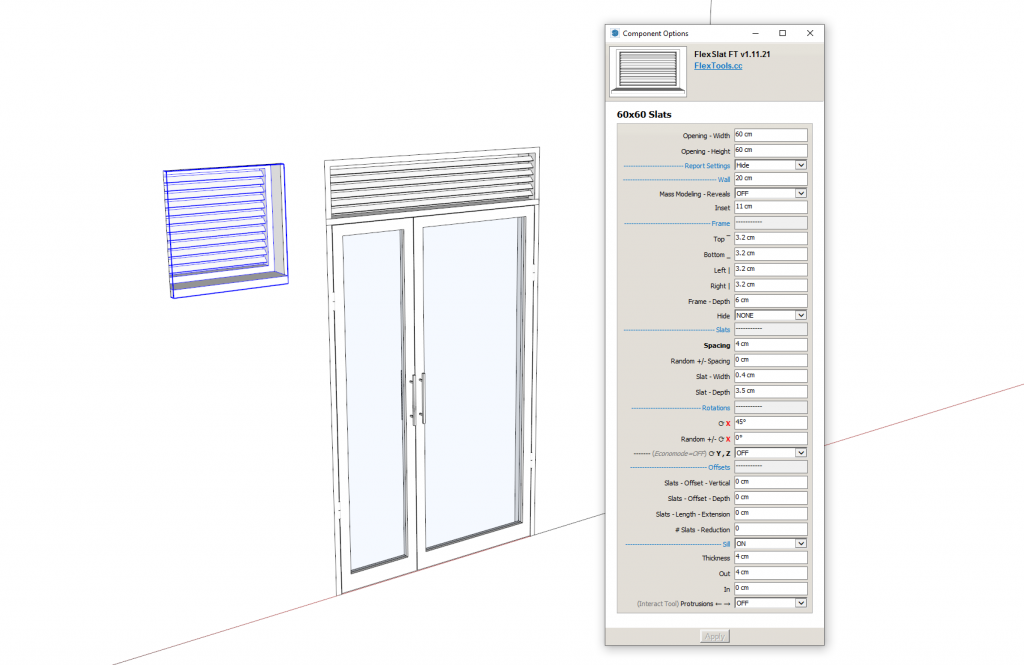Open the frame Hide dropdown set to NONE
Screen dimensions: 1024x665
(x=800, y=314)
